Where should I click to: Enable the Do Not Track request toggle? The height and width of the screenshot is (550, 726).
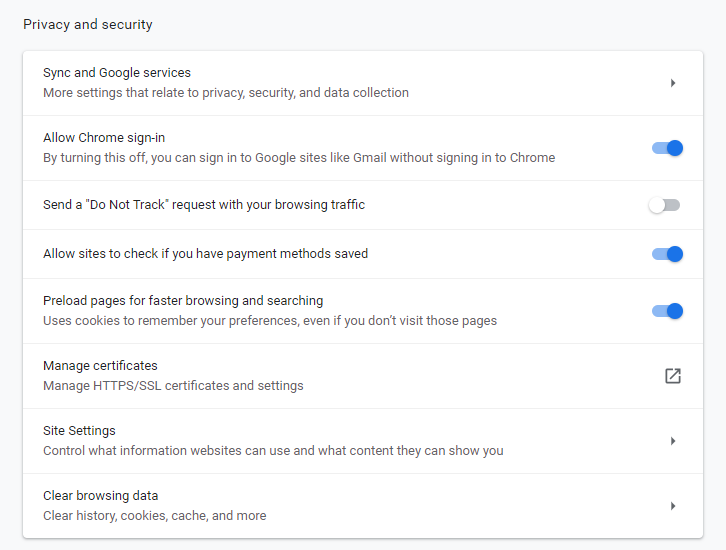[664, 205]
